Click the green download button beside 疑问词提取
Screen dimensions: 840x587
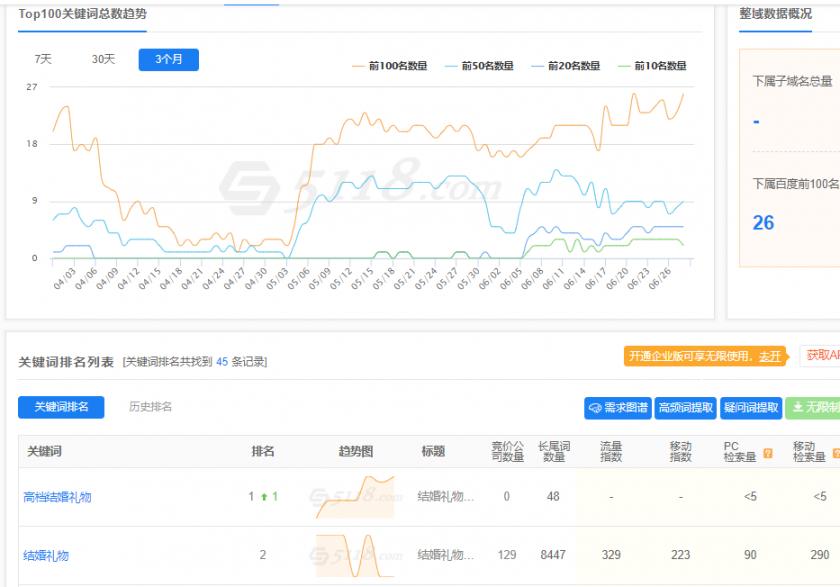point(812,408)
